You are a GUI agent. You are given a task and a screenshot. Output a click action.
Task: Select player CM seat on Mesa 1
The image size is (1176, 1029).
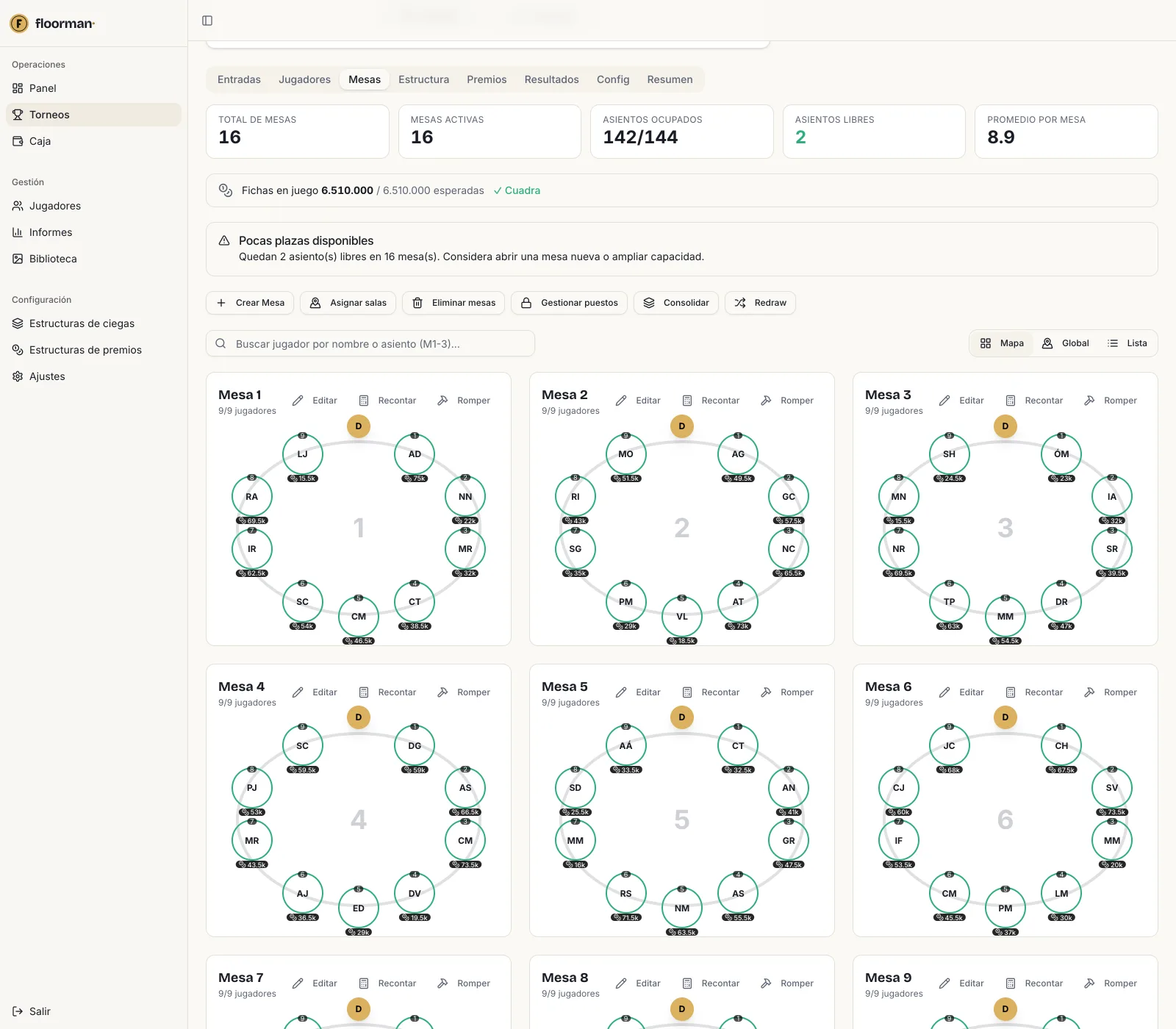coord(359,617)
